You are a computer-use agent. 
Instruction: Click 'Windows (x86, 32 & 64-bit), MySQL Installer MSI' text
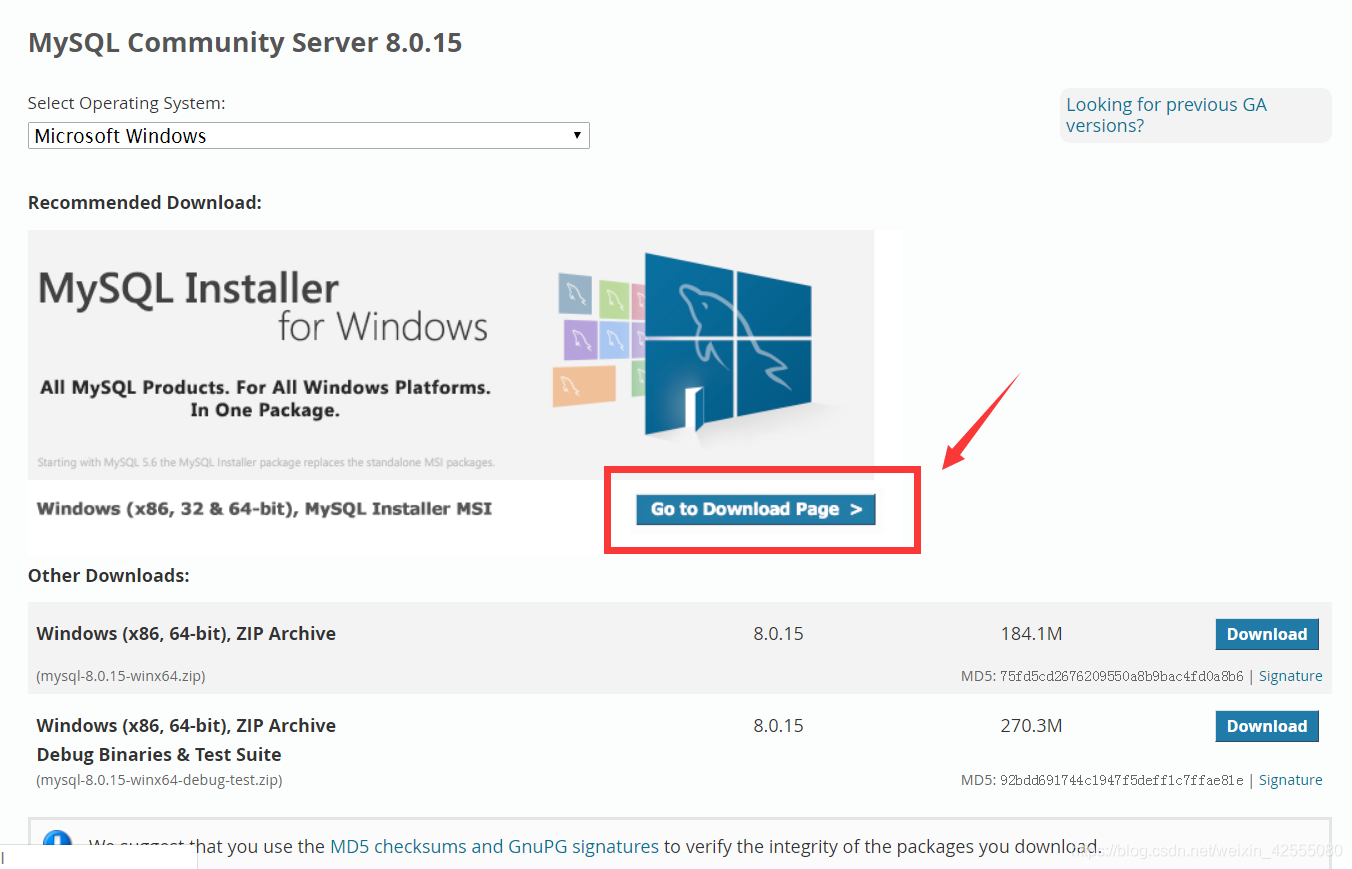[x=264, y=509]
